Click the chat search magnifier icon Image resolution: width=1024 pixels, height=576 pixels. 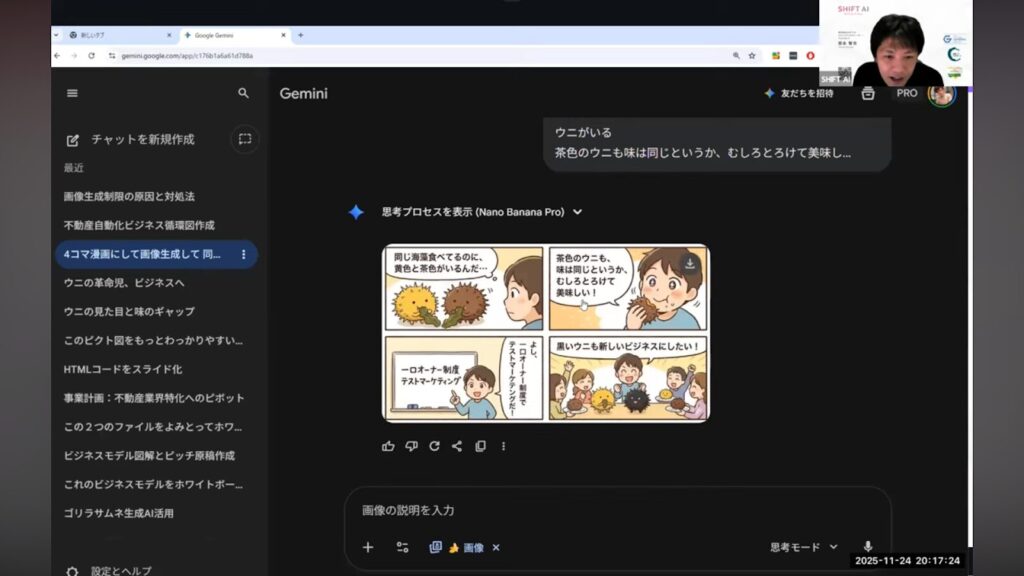[x=243, y=93]
